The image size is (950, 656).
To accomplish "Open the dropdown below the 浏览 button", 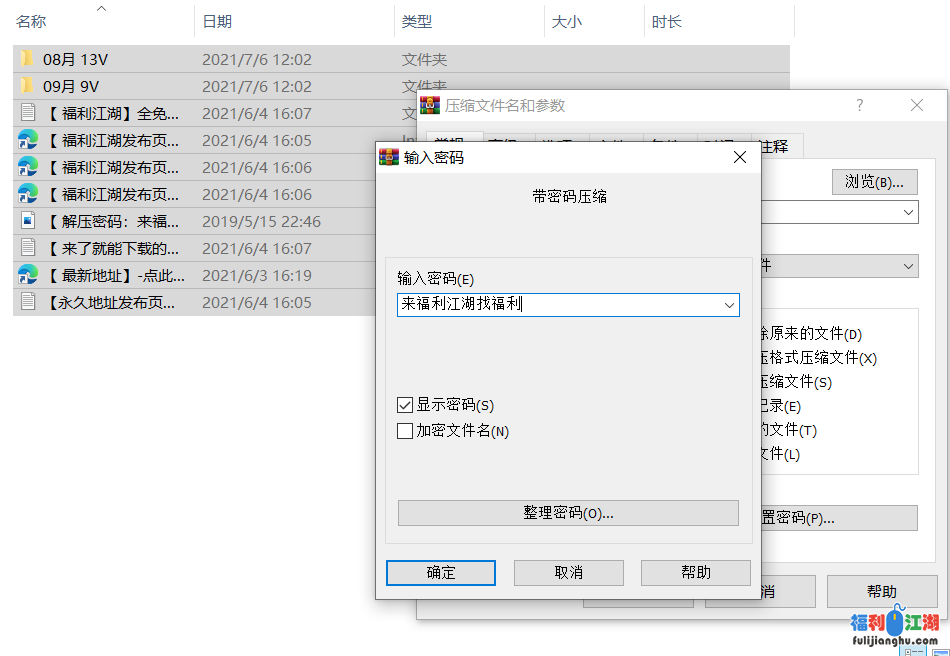I will tap(908, 212).
